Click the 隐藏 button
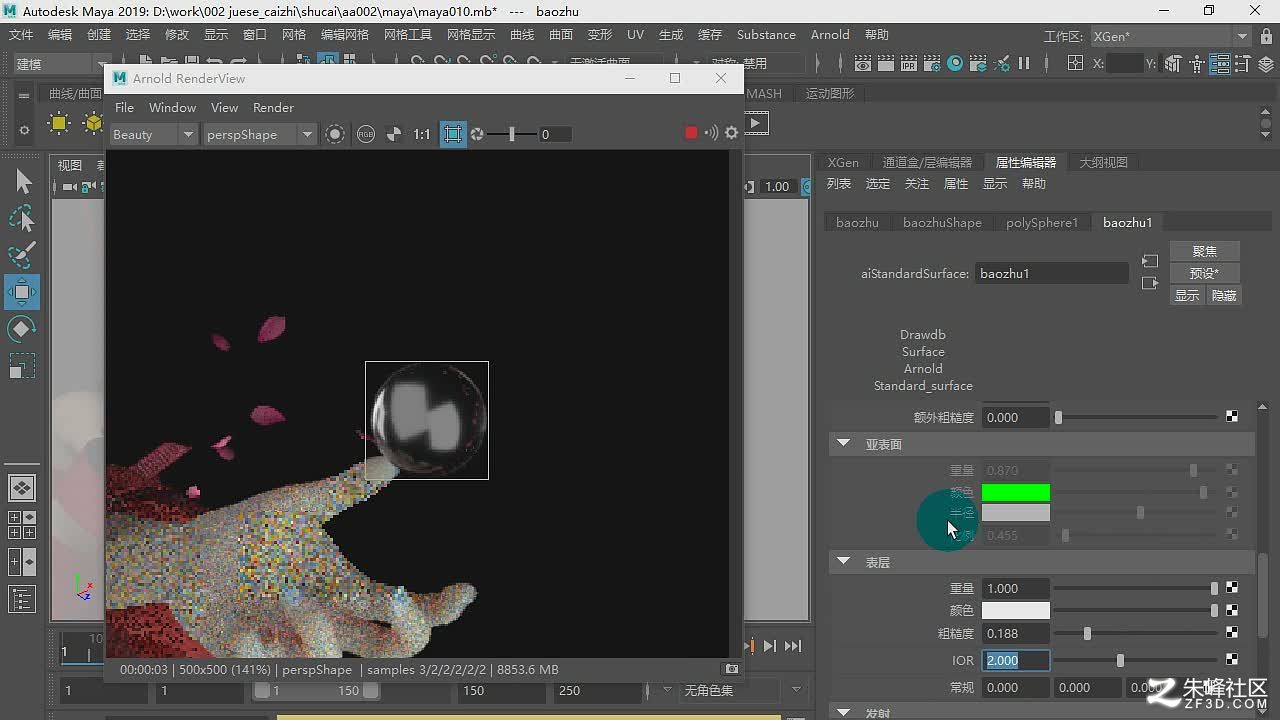Viewport: 1280px width, 720px height. (x=1224, y=295)
